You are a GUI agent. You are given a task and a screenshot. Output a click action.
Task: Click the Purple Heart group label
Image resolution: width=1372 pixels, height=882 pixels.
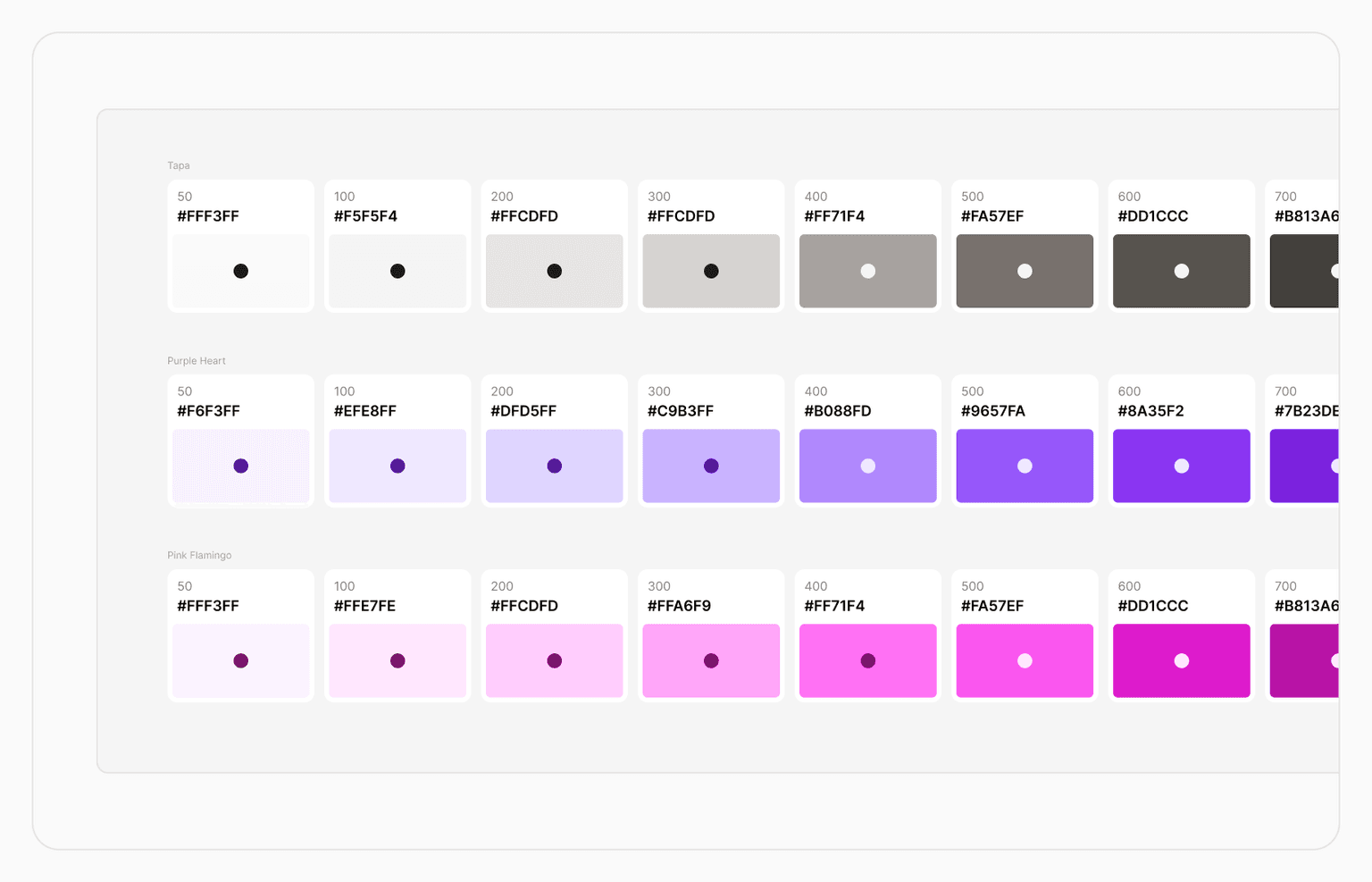(x=196, y=360)
